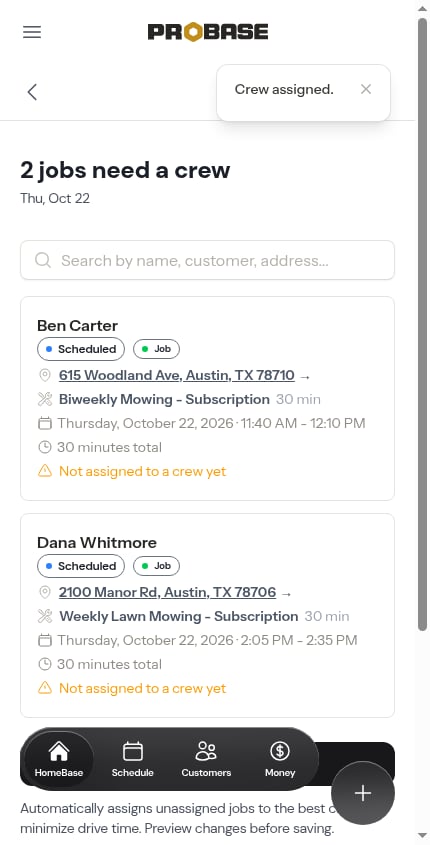
Task: Click warning icon on Ben Carter card
Action: tap(45, 471)
